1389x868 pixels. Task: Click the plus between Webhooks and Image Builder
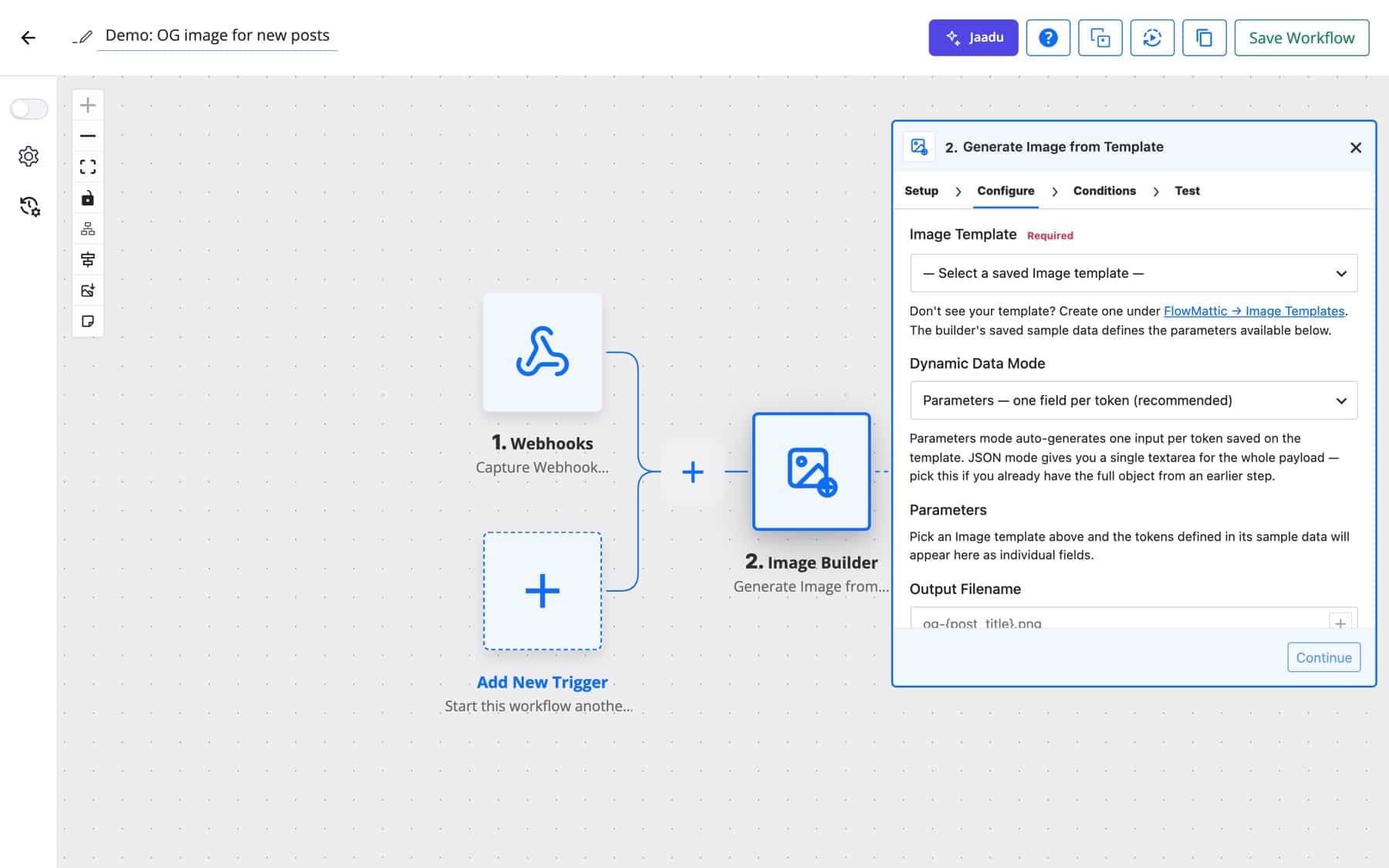(x=693, y=471)
